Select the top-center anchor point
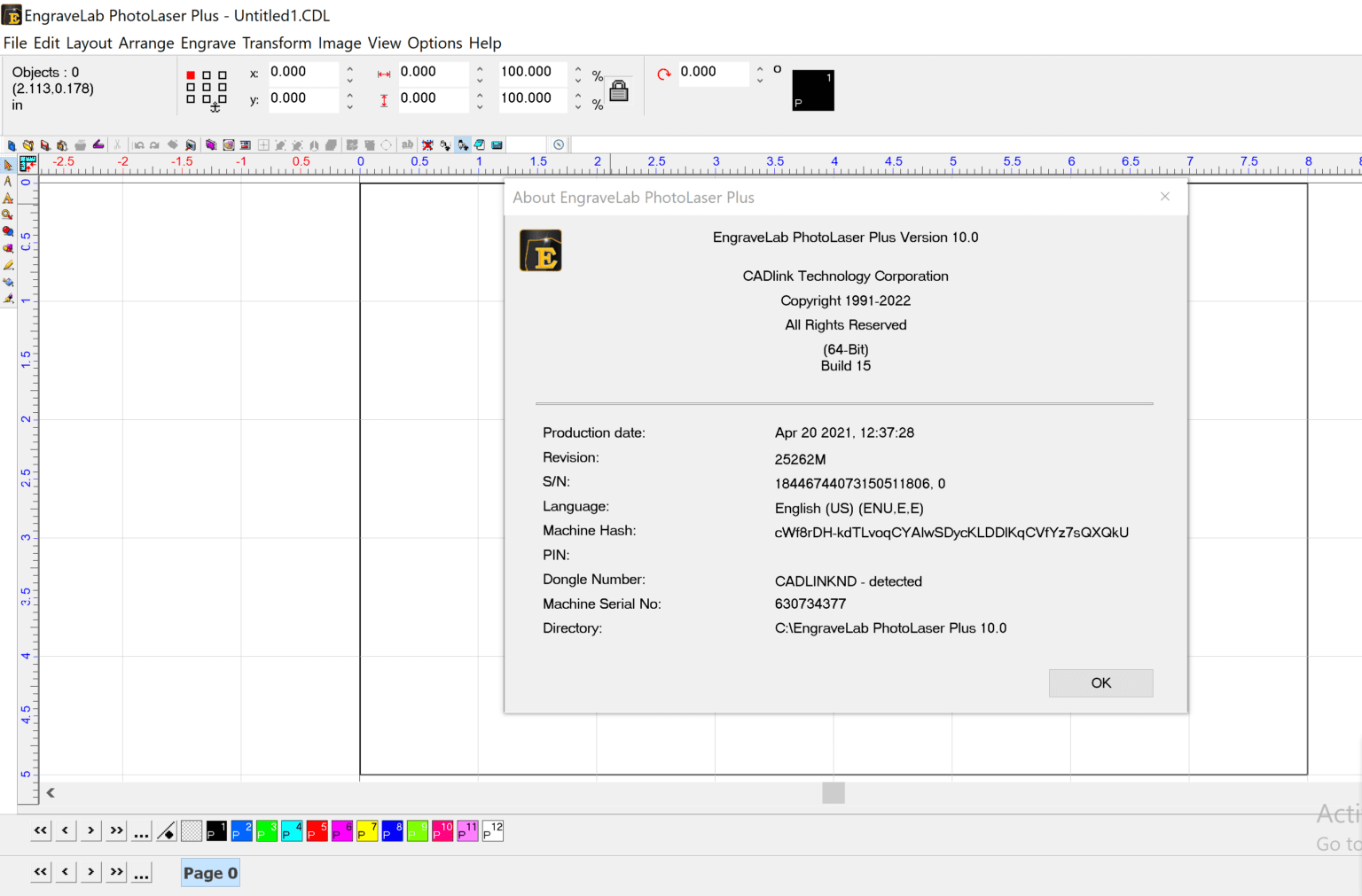 [207, 75]
